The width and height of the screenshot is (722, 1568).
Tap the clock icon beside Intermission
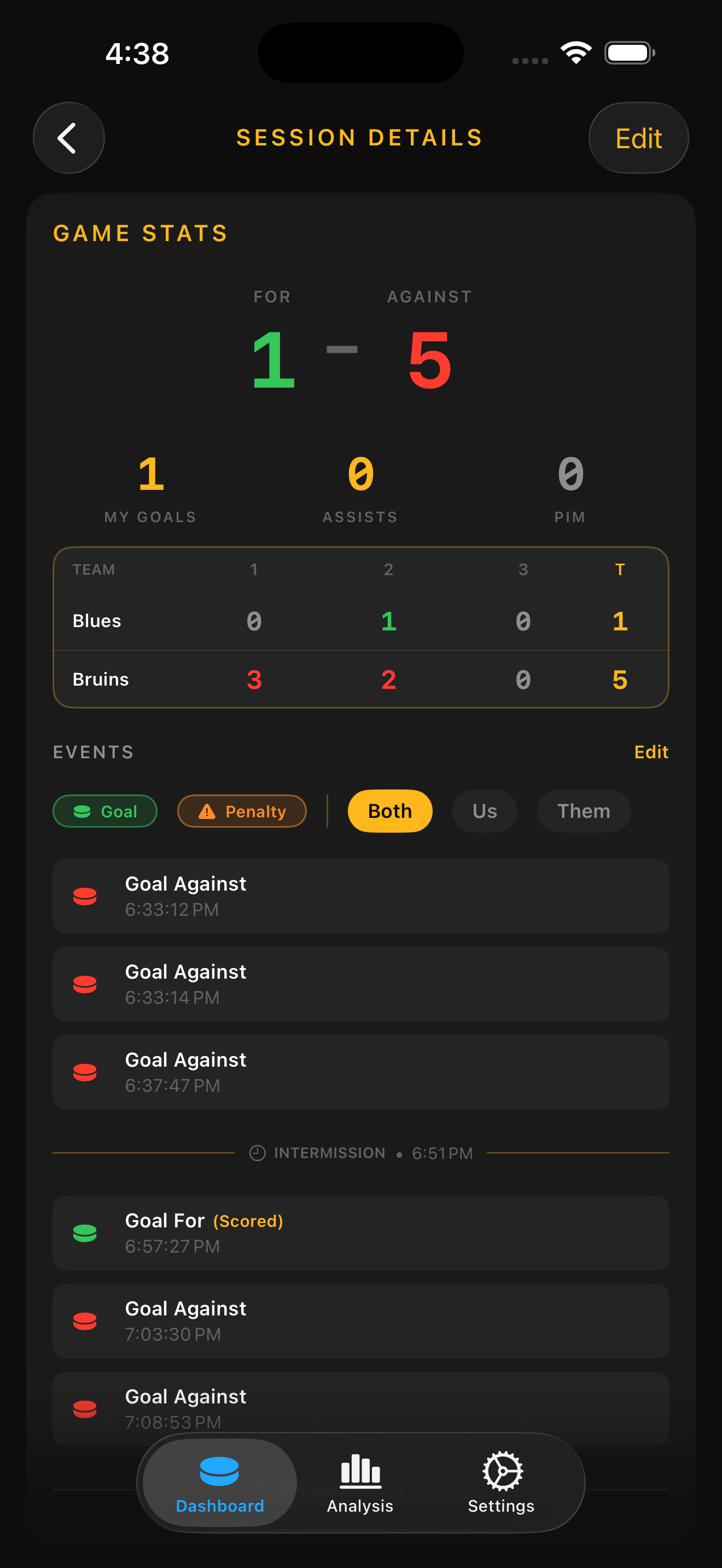coord(258,1152)
